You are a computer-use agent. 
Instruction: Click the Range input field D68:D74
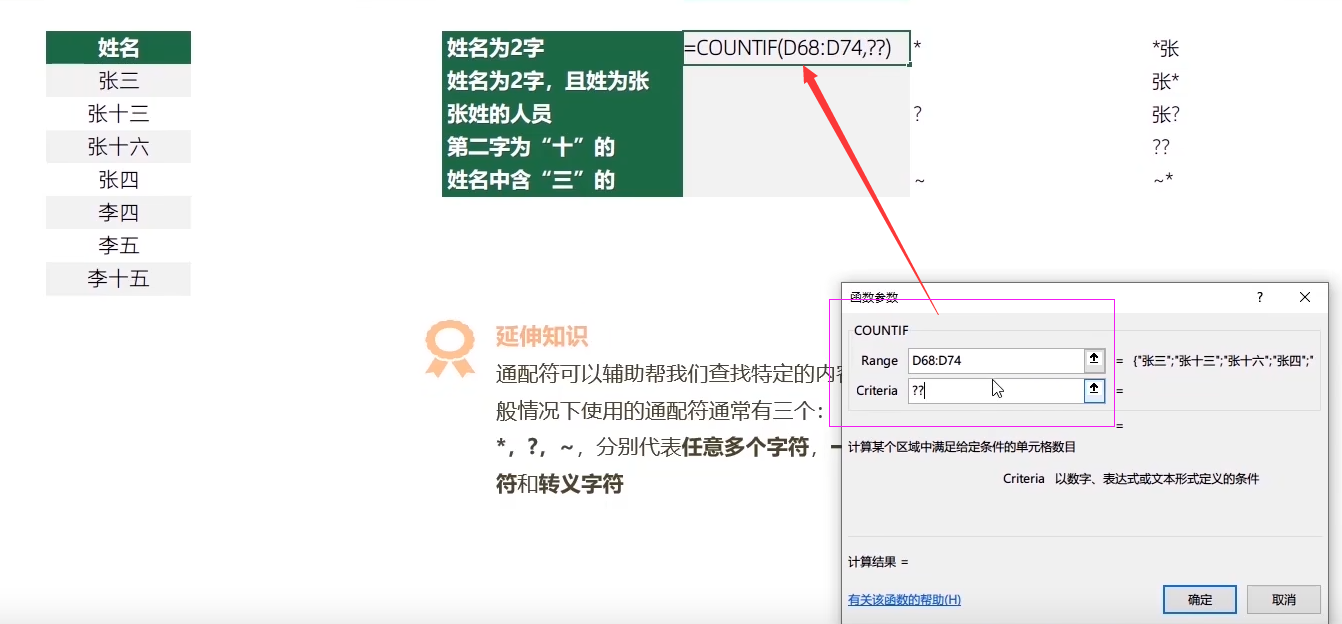(x=995, y=360)
